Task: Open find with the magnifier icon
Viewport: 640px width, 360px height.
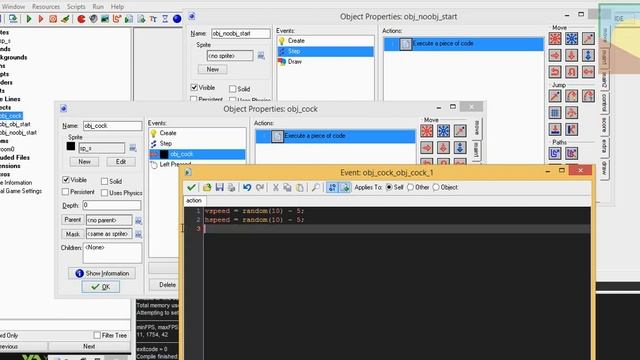Action: pyautogui.click(x=316, y=187)
